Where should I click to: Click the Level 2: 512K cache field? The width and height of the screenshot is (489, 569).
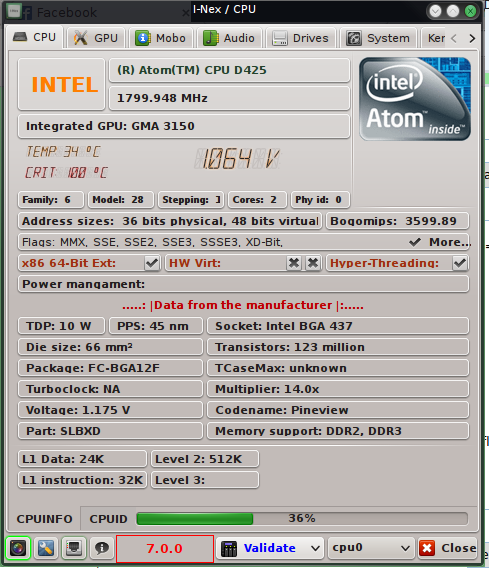coord(205,459)
